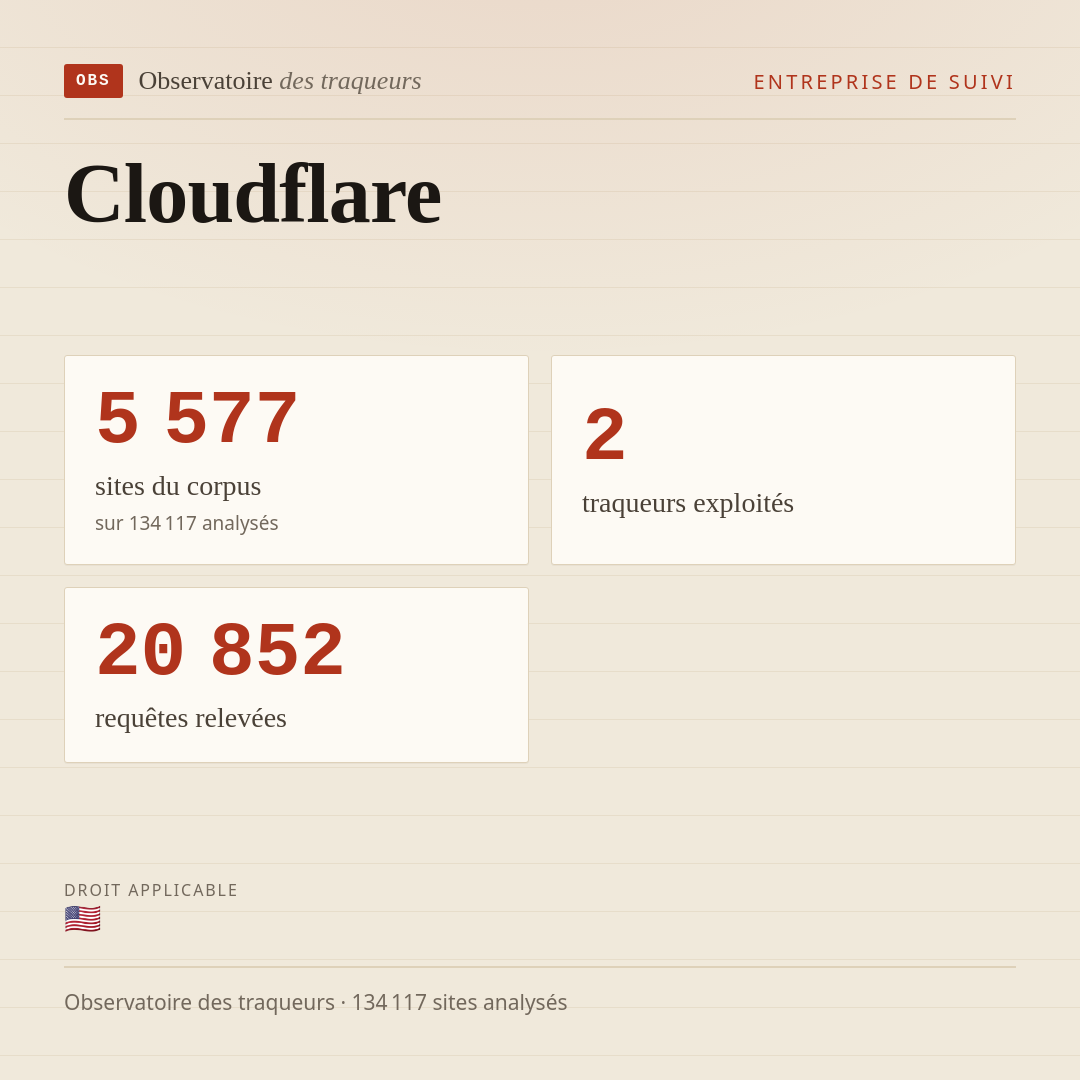Screen dimensions: 1080x1080
Task: Select the 20 852 figure
Action: click(220, 650)
